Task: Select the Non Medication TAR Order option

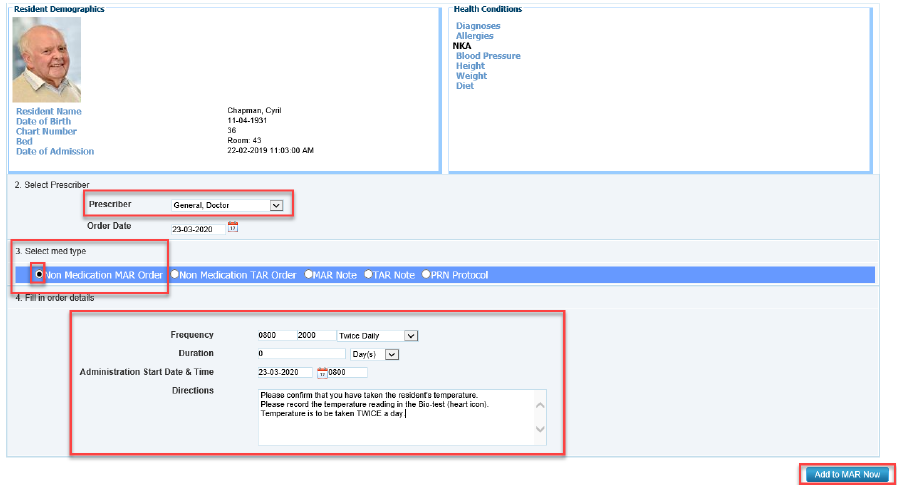Action: [174, 274]
